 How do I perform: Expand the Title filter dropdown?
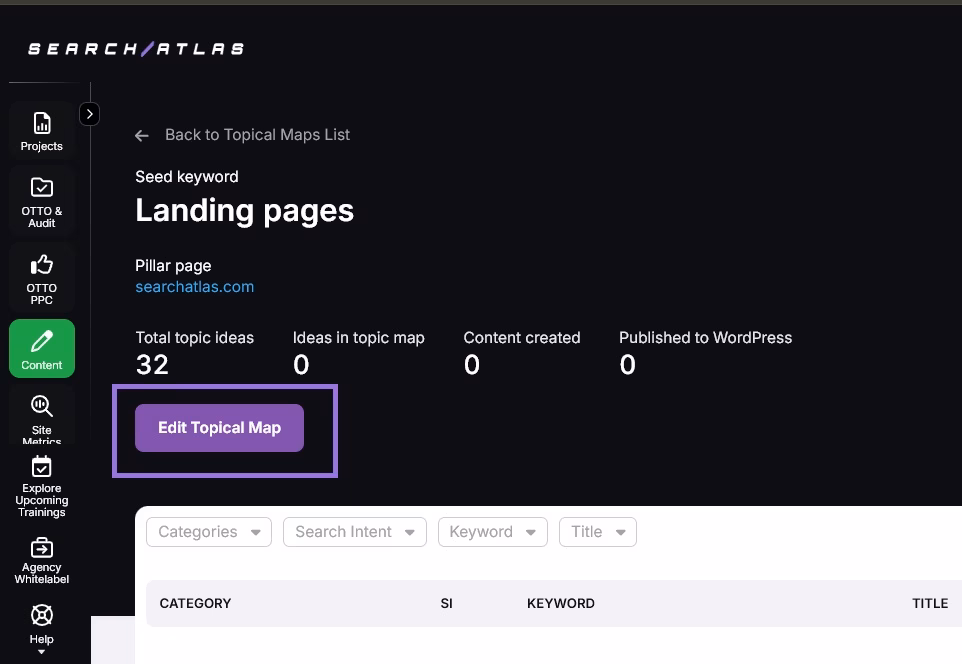tap(597, 532)
